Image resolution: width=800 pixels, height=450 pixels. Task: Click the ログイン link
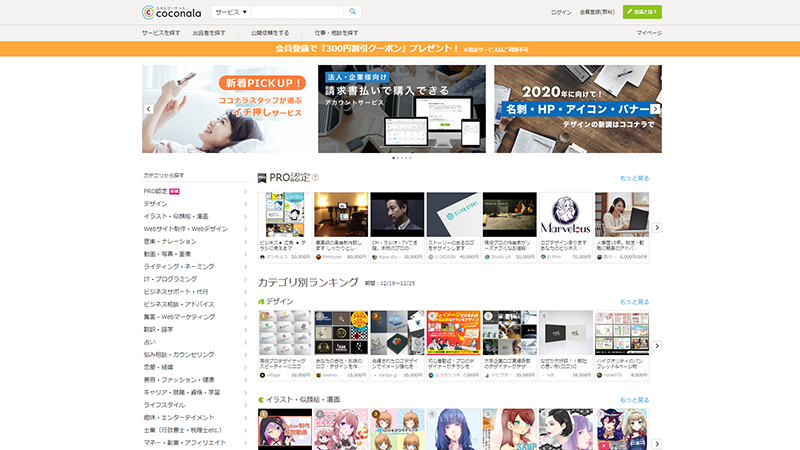point(561,12)
